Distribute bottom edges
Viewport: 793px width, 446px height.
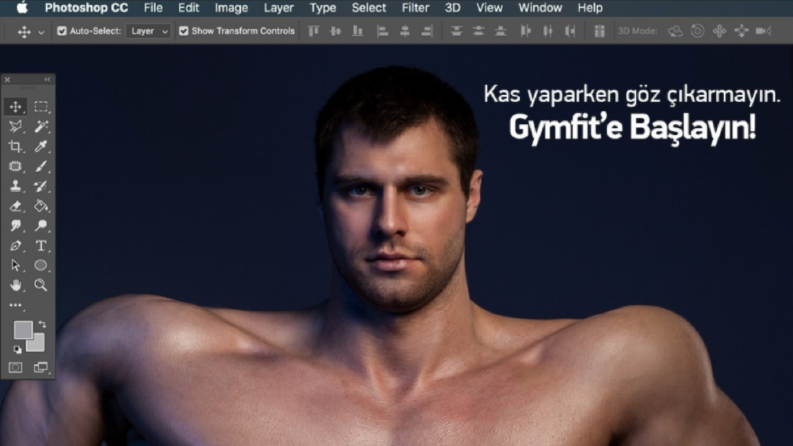[501, 31]
